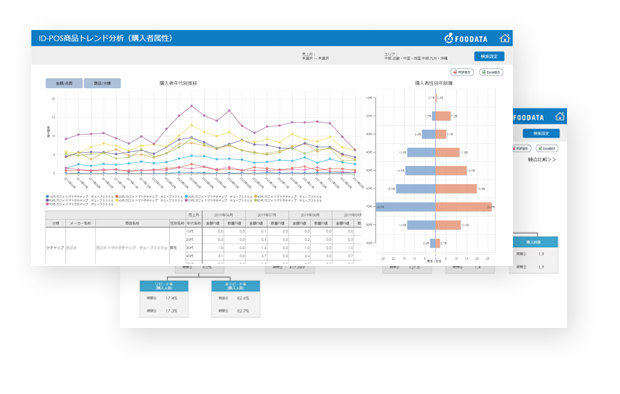The height and width of the screenshot is (394, 620).
Task: Toggle the yellow legend entry in the second legend row
Action: pos(149,201)
